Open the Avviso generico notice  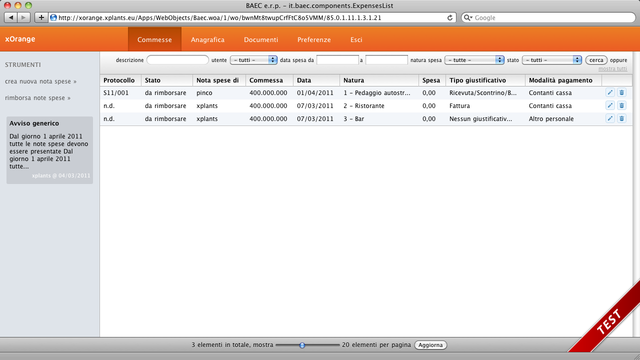point(49,150)
